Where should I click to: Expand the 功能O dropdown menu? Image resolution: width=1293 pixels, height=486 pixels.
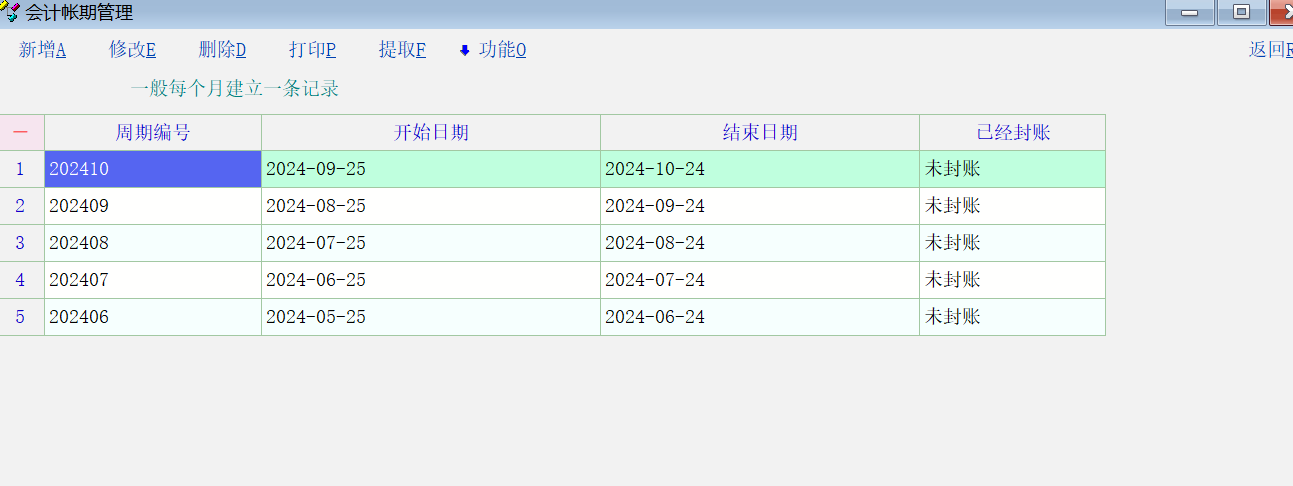point(493,50)
